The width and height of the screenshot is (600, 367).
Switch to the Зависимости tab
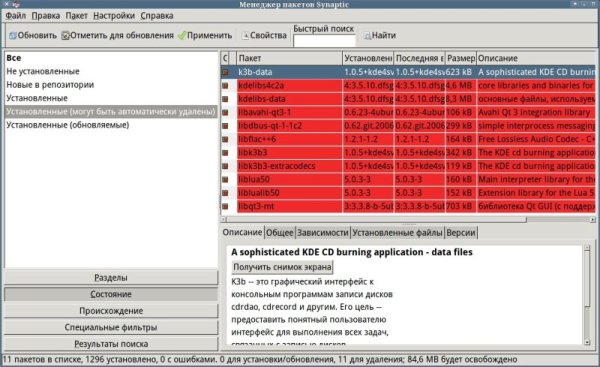[x=323, y=233]
